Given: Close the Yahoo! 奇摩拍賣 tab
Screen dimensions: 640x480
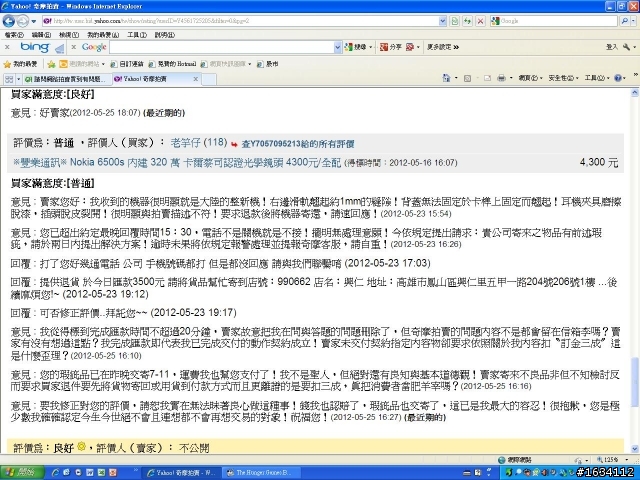Looking at the screenshot, I should pos(196,79).
